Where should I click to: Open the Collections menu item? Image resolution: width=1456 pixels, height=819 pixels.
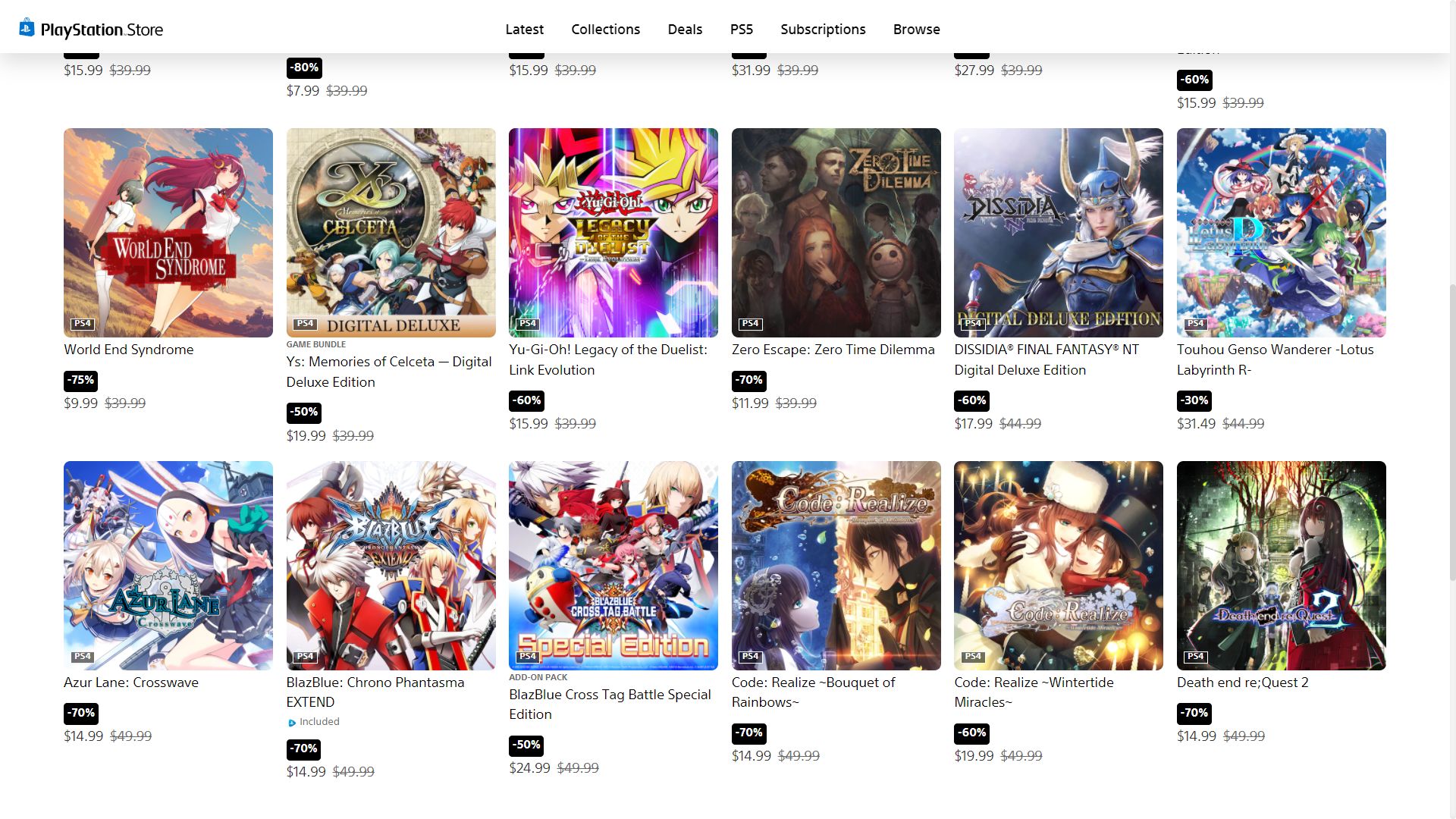(606, 30)
